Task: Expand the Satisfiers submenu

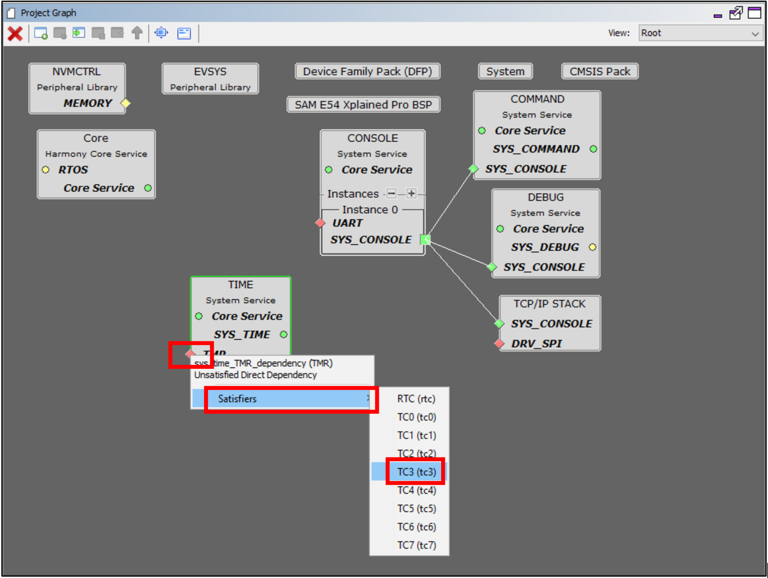Action: [x=290, y=399]
